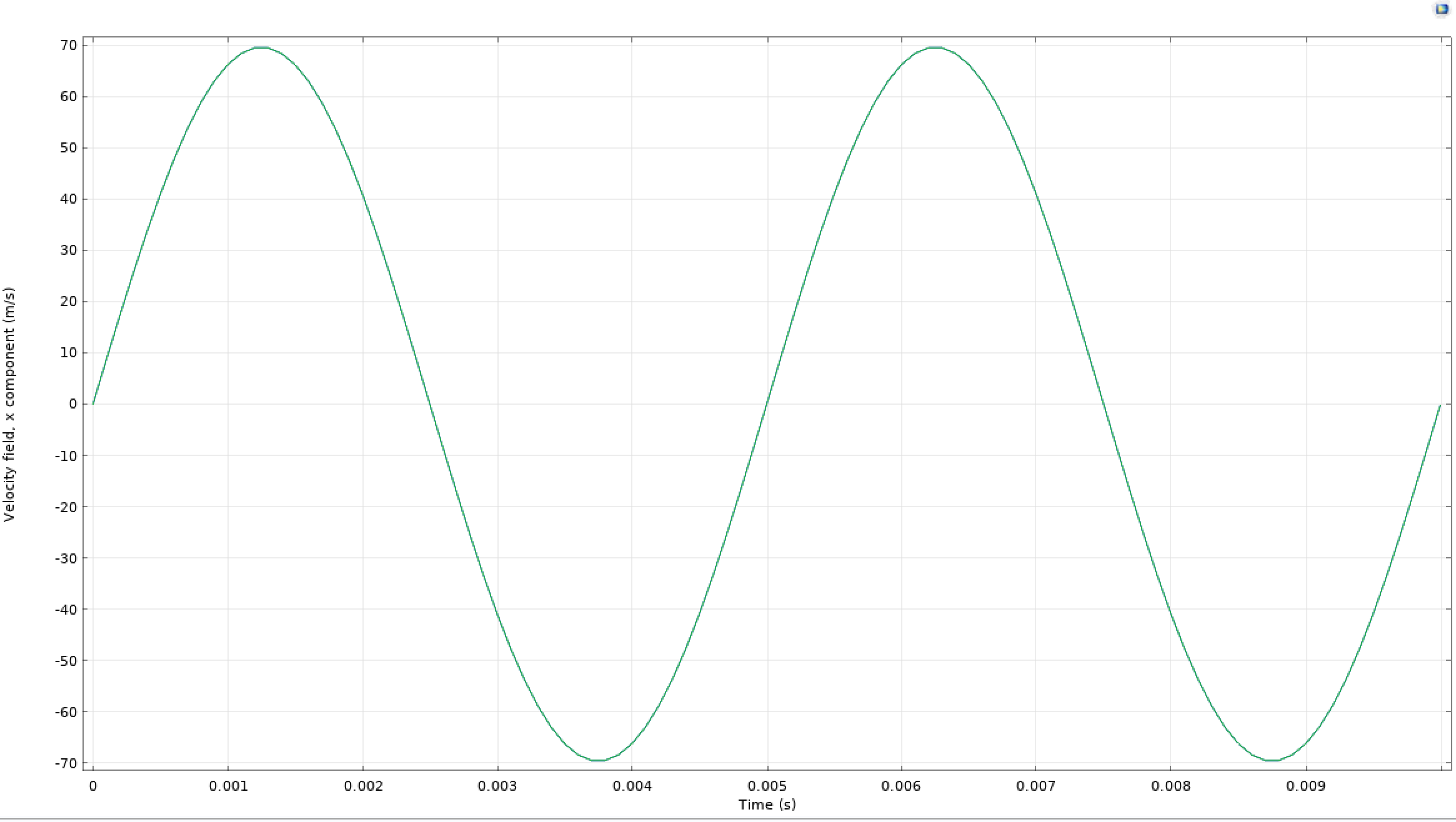Click the -40 y-axis tick label
Screen dimensions: 1456x822
pos(66,609)
